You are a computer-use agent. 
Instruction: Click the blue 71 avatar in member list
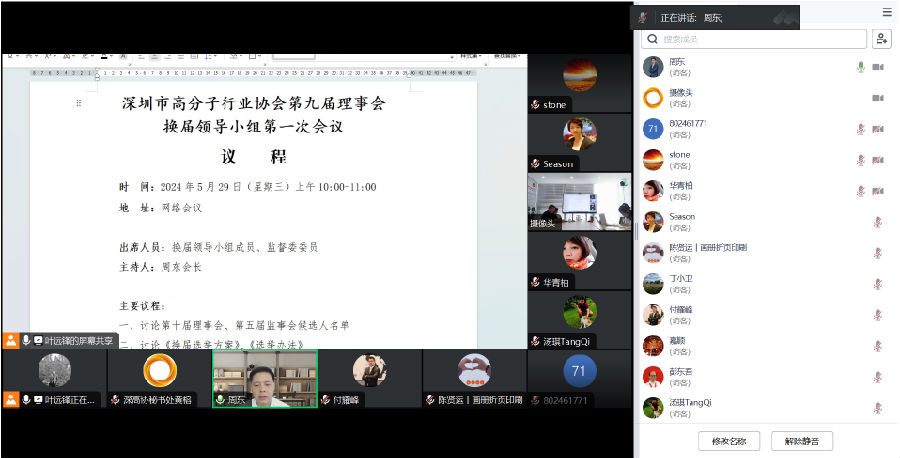pyautogui.click(x=653, y=129)
